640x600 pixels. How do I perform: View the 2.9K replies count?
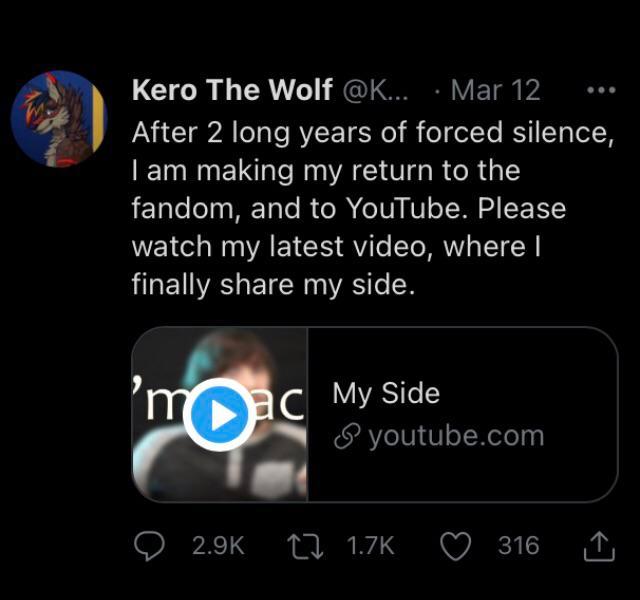click(215, 545)
